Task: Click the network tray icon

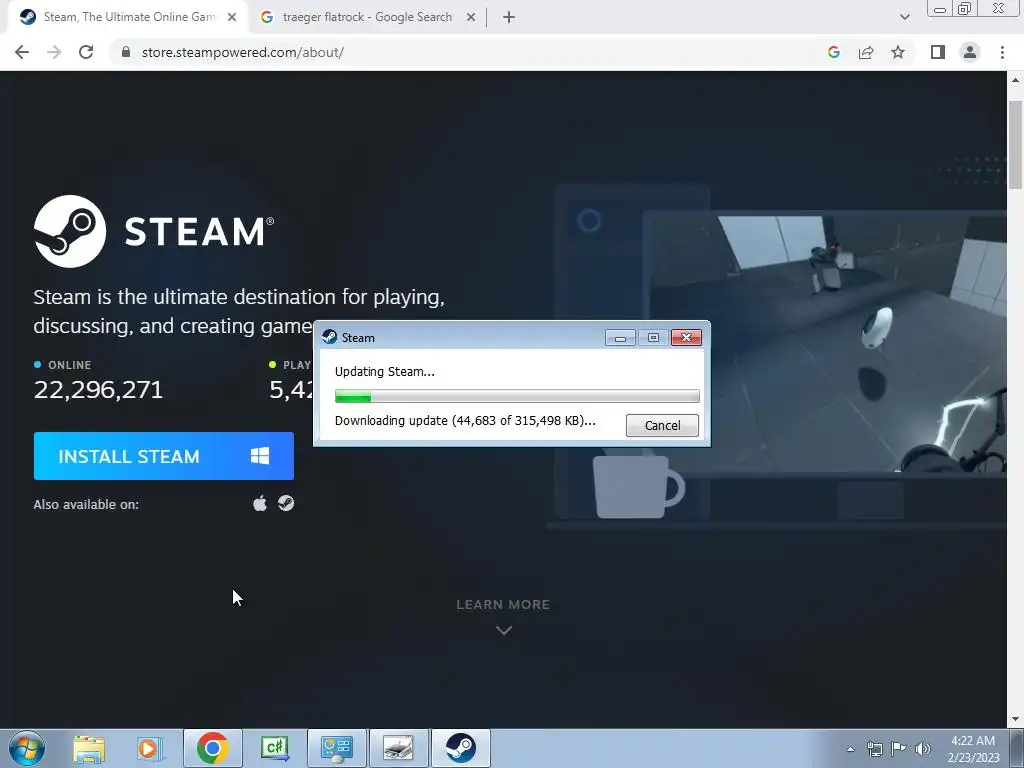Action: 874,749
